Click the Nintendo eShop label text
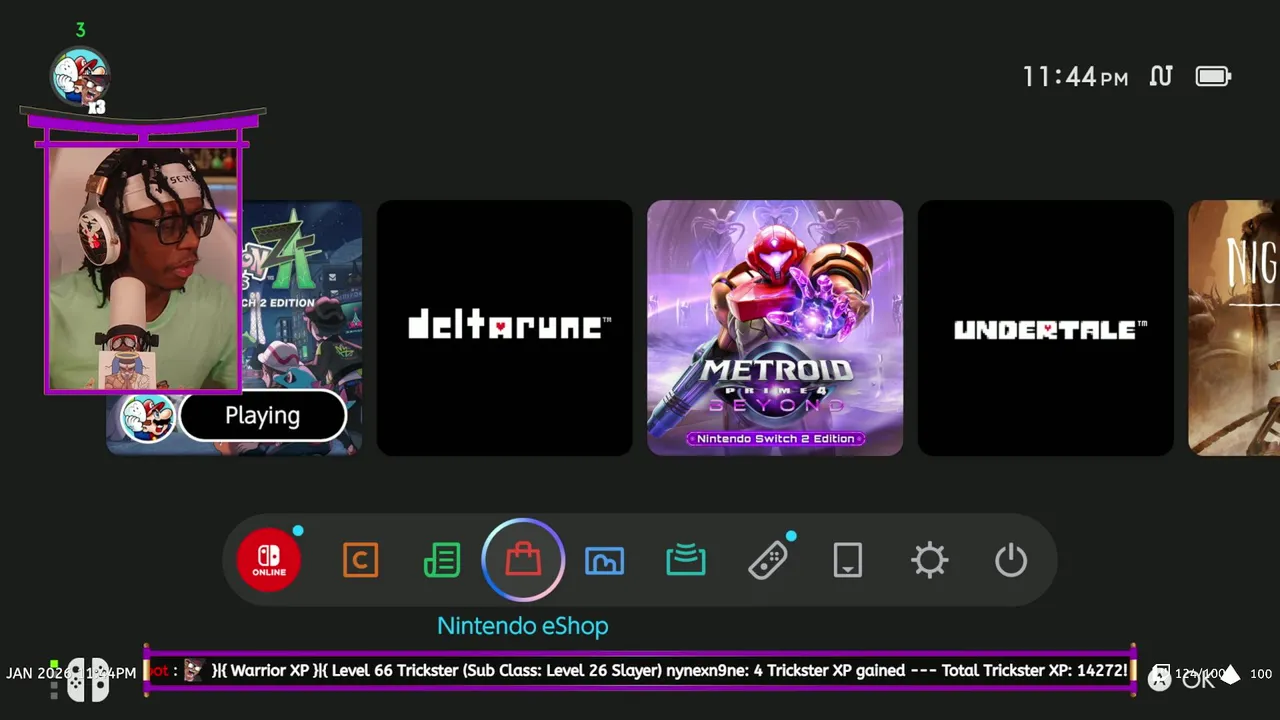This screenshot has width=1280, height=720. [523, 626]
